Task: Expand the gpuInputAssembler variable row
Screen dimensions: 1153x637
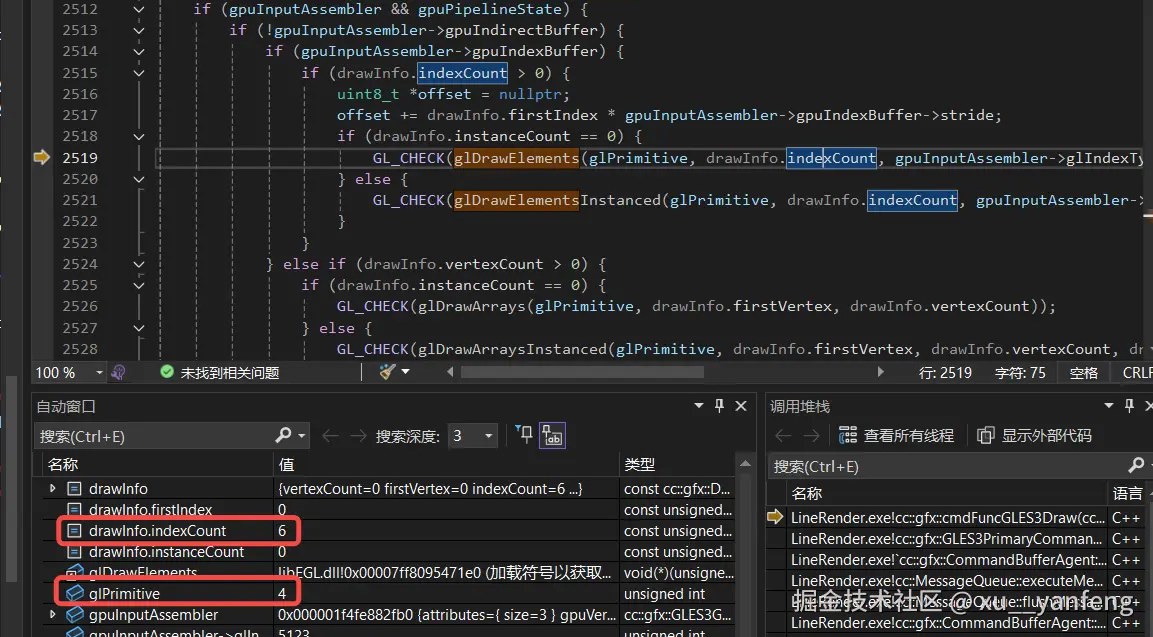Action: click(52, 614)
